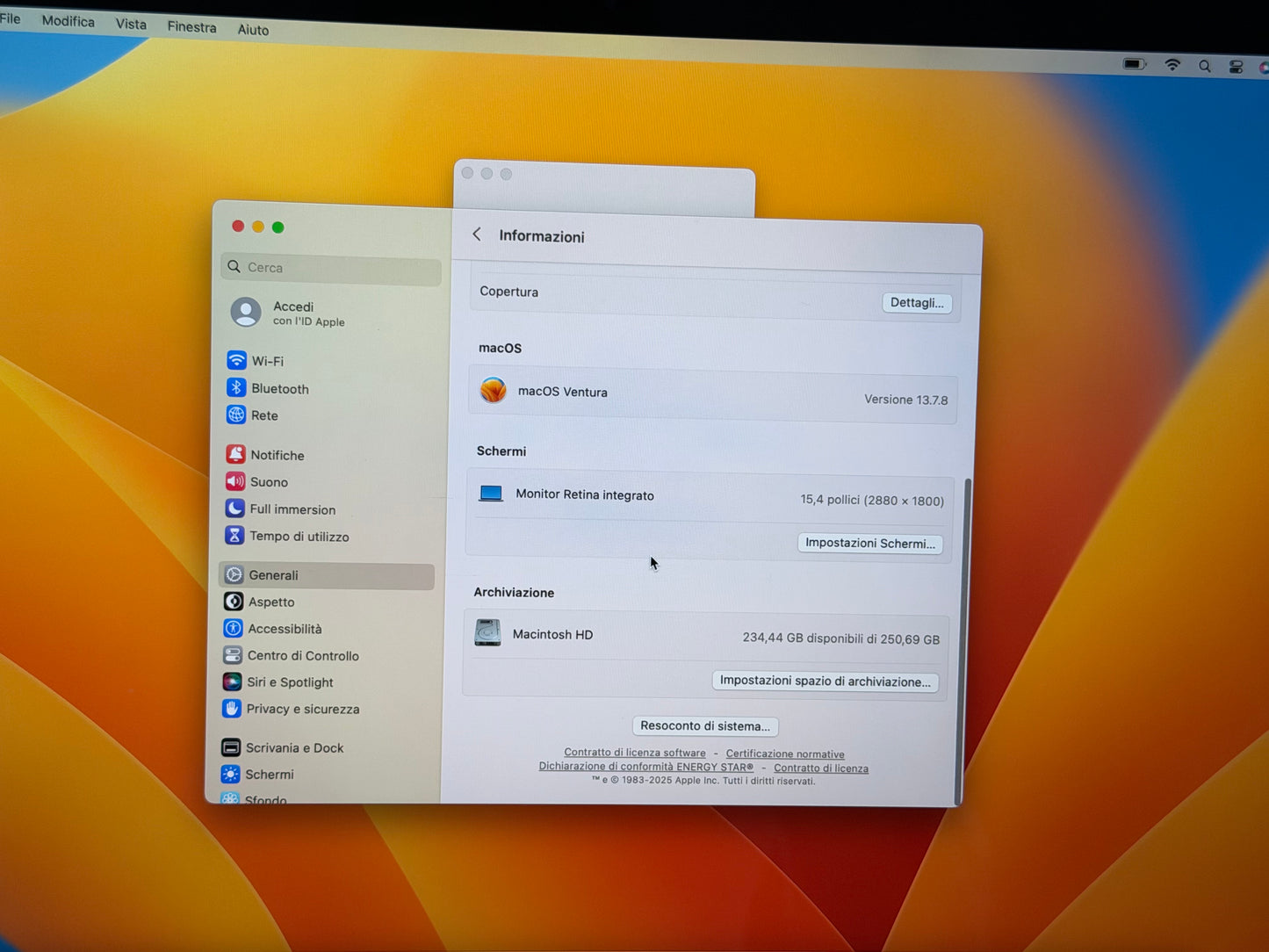
Task: Open the Finestra menu
Action: click(191, 26)
